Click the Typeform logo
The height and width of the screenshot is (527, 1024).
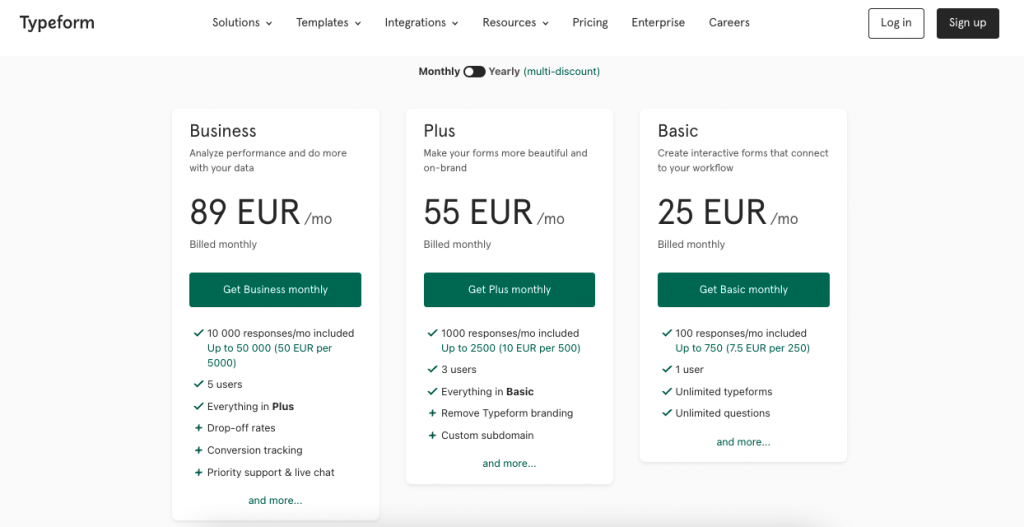57,23
